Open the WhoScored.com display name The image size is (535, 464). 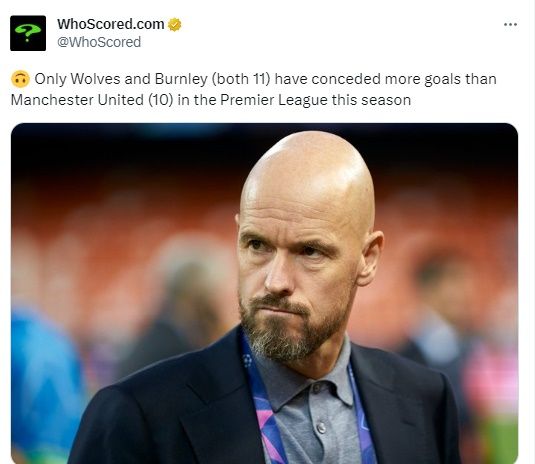[111, 24]
